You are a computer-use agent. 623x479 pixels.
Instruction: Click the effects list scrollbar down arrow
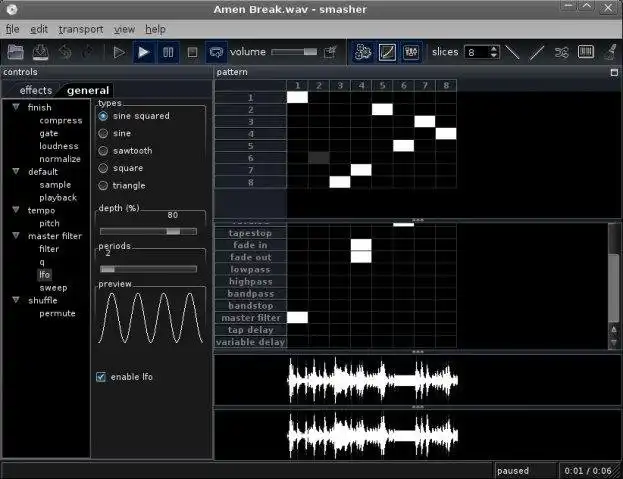tap(614, 342)
